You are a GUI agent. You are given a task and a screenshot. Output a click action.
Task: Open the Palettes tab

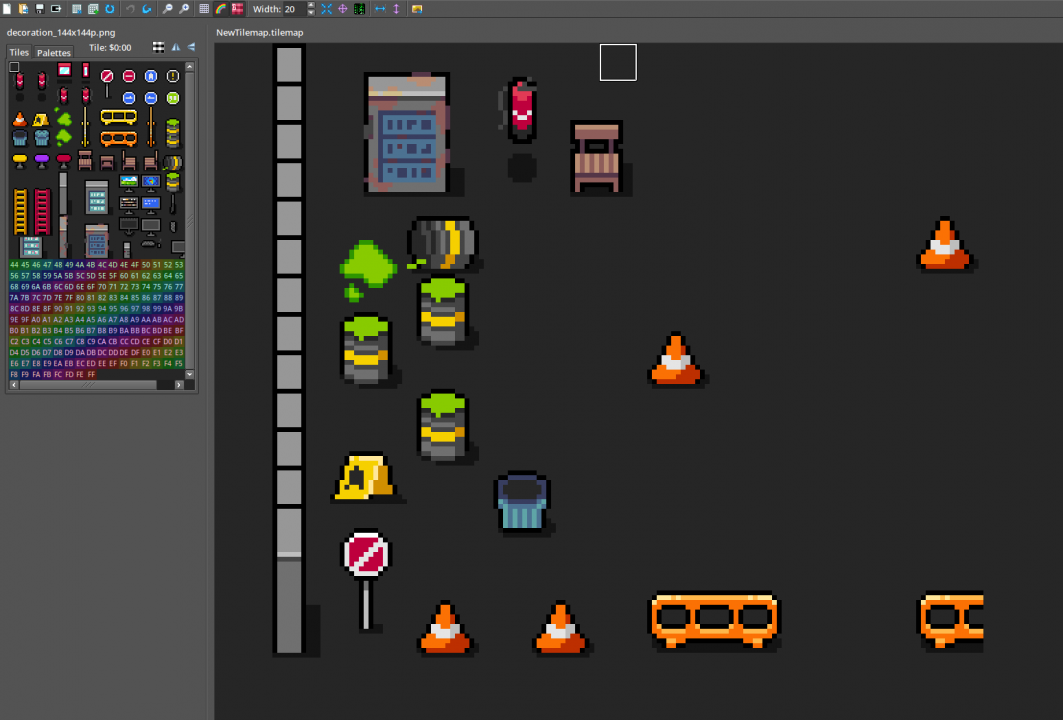[54, 52]
